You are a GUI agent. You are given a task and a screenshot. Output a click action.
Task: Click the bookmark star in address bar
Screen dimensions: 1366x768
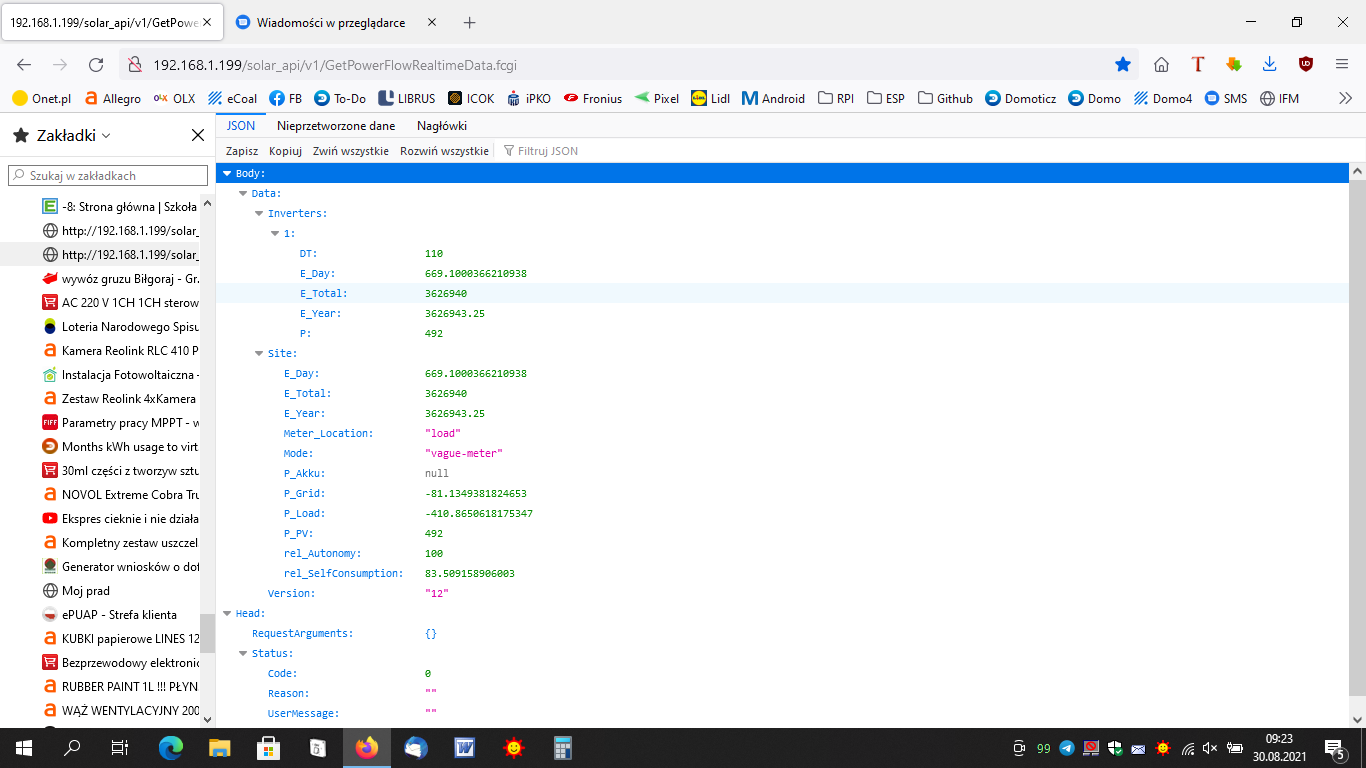pos(1123,65)
